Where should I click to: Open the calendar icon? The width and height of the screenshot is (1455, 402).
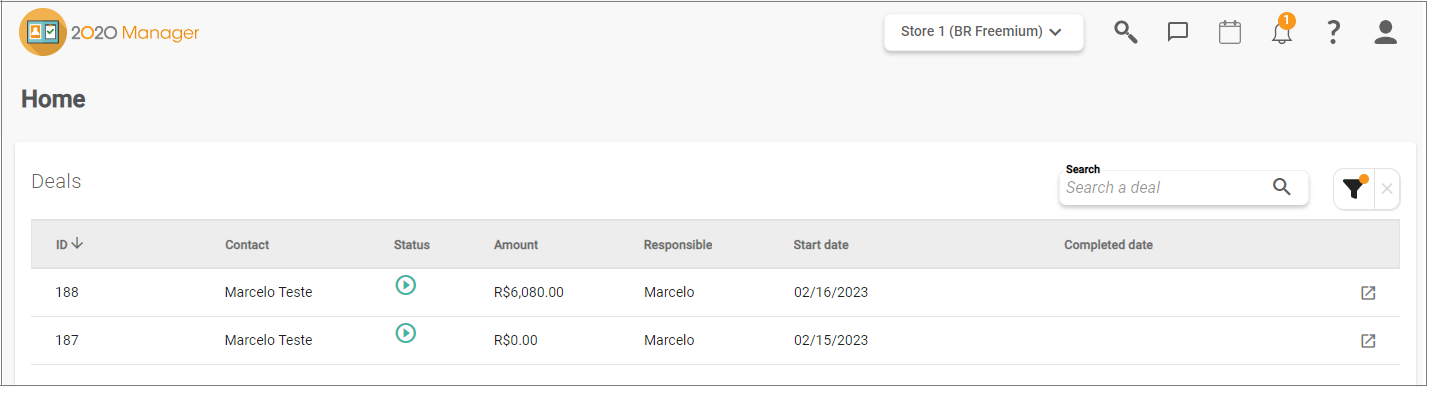coord(1230,32)
